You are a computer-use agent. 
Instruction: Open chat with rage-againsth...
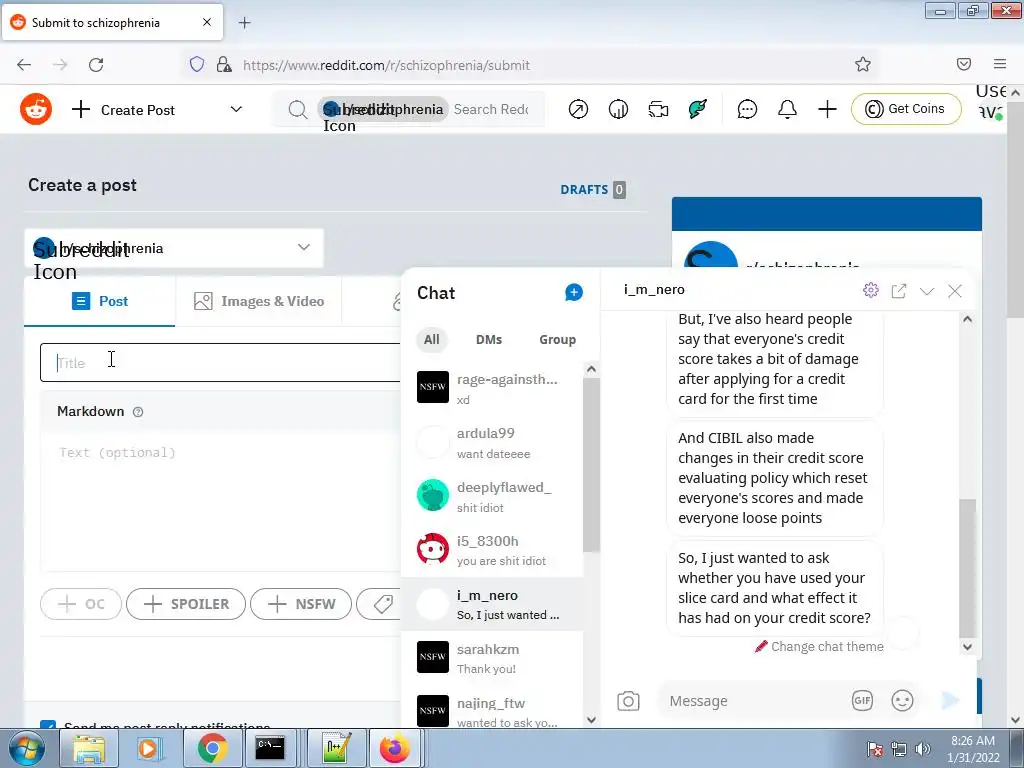pyautogui.click(x=492, y=388)
